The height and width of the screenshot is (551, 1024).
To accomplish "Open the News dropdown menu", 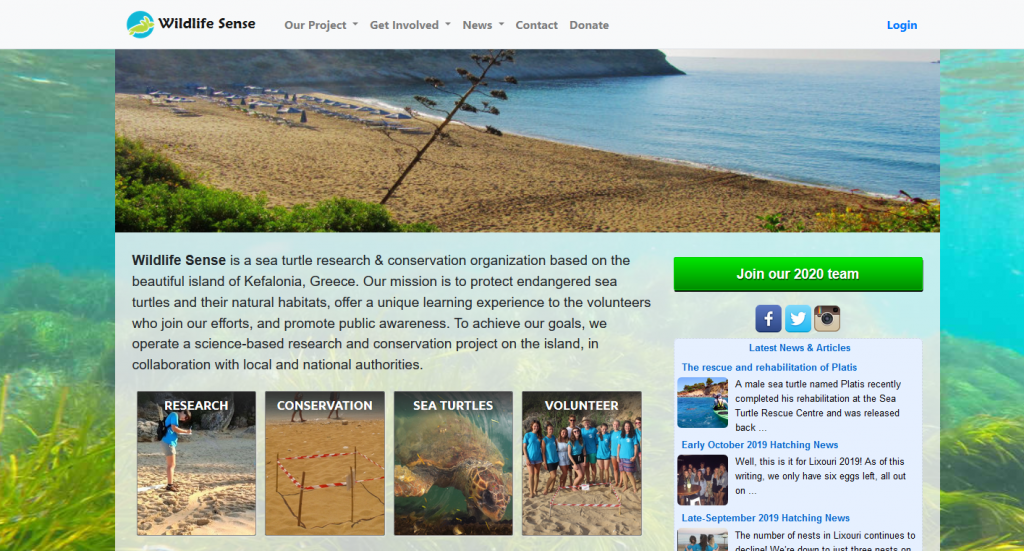I will coord(483,25).
